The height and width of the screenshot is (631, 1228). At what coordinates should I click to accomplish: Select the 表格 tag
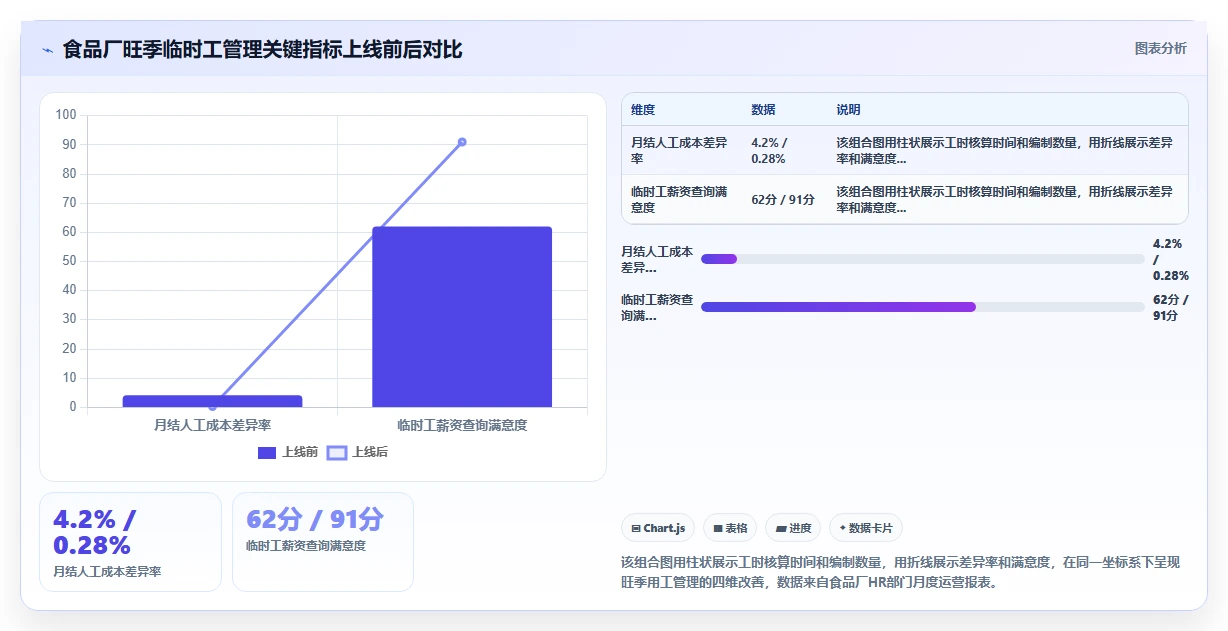click(730, 528)
